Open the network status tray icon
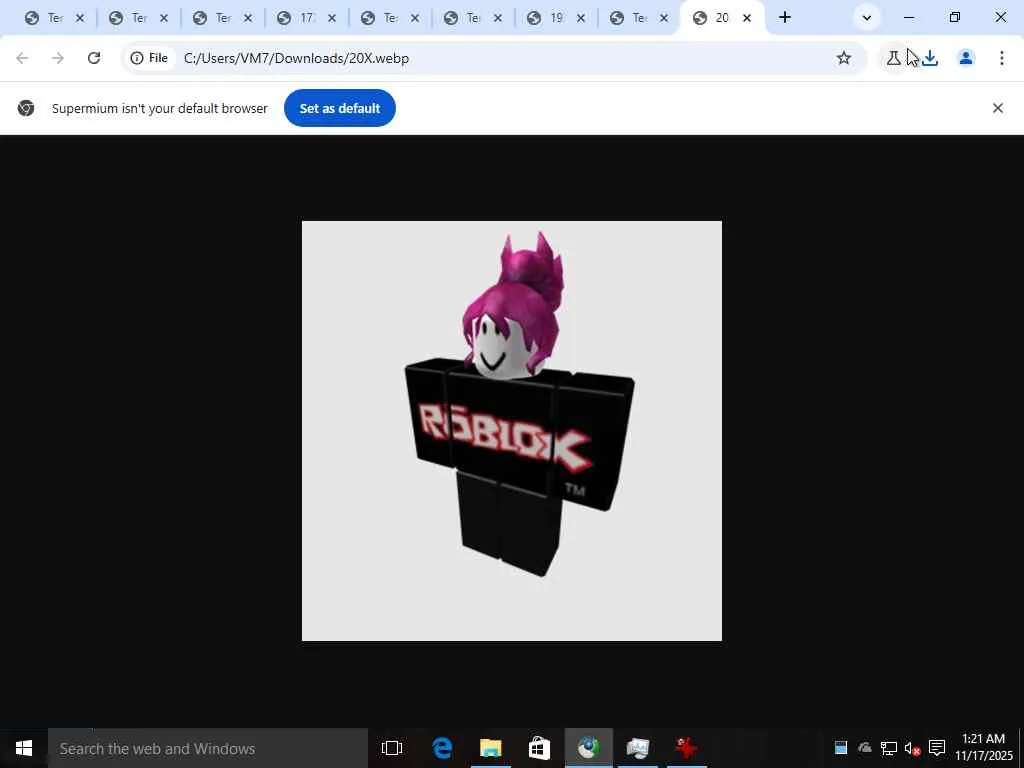This screenshot has width=1024, height=768. [889, 748]
